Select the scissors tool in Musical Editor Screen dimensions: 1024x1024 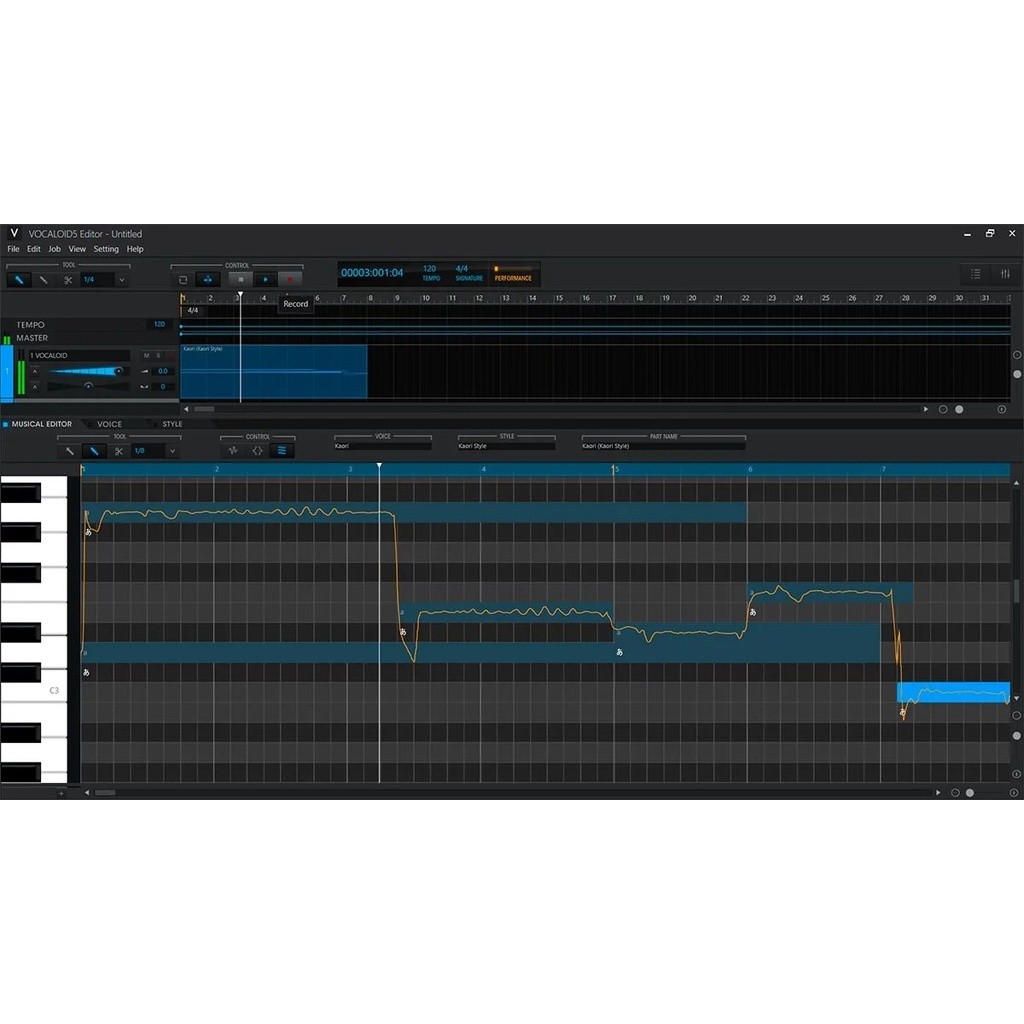pos(118,451)
